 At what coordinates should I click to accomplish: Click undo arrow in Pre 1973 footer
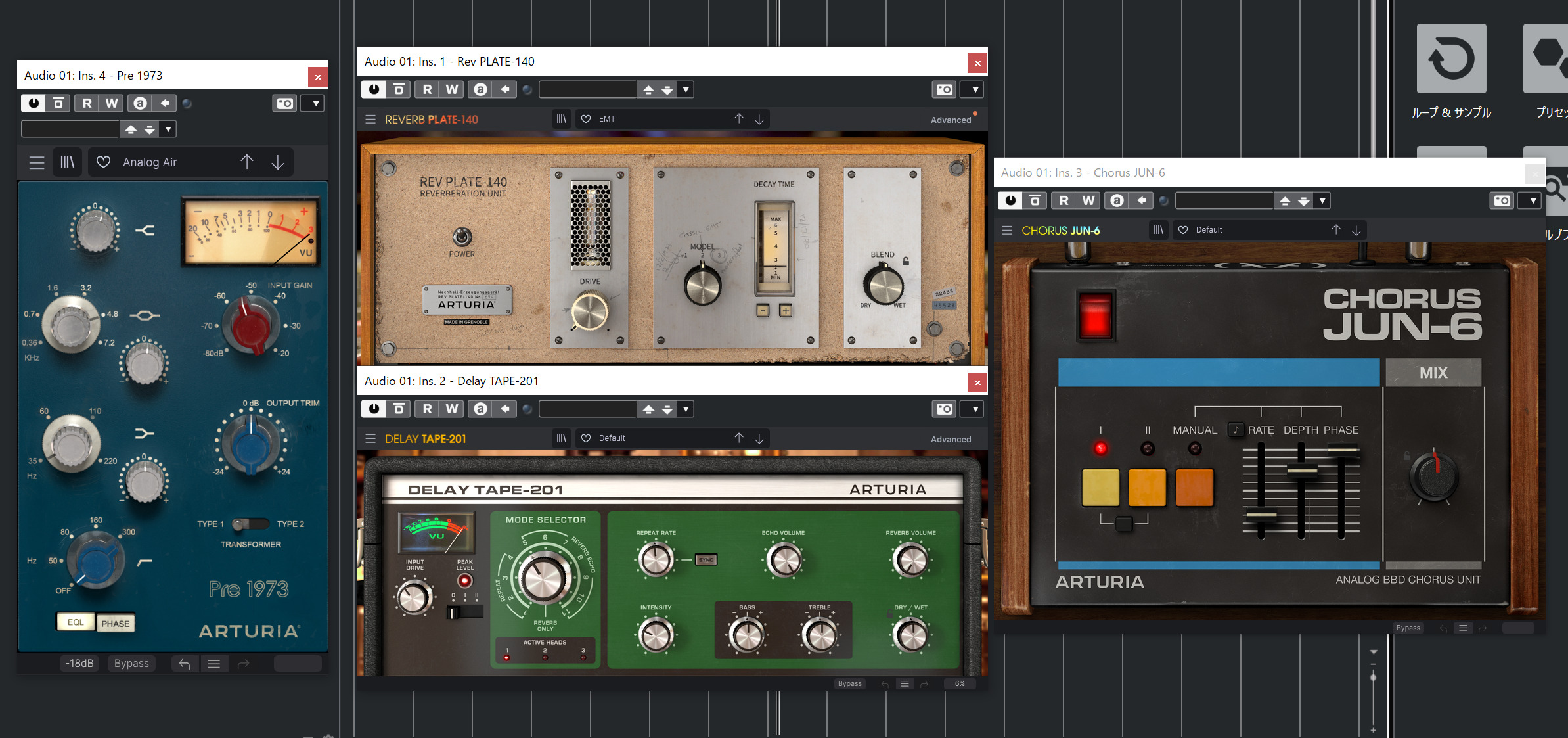(185, 664)
